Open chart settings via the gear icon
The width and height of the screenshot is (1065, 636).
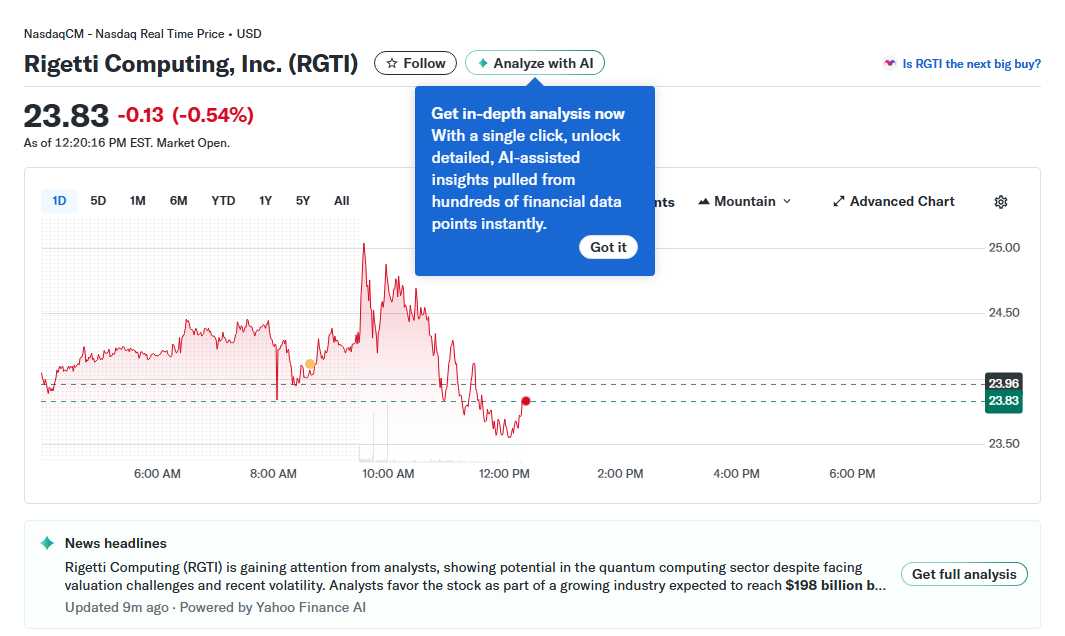coord(1000,202)
